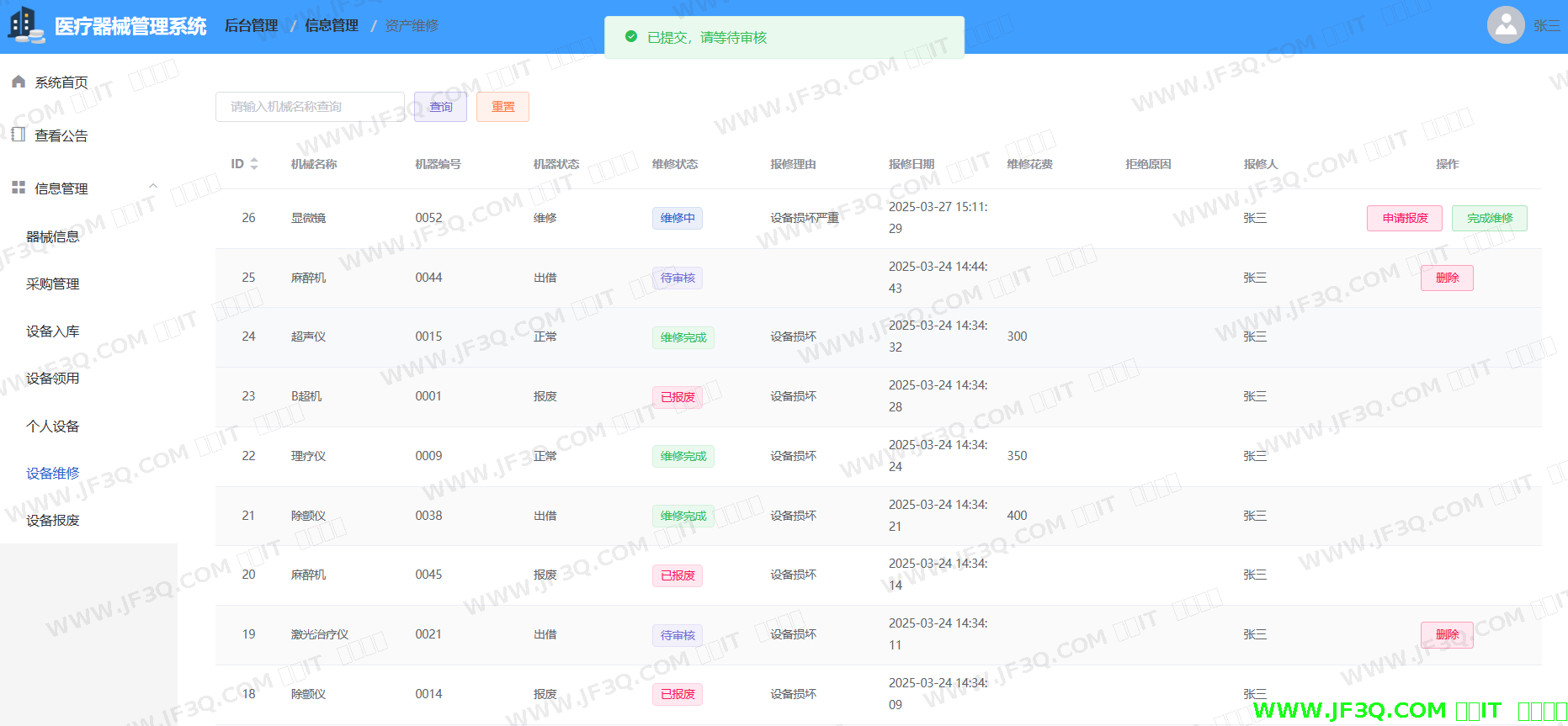Viewport: 1568px width, 726px height.
Task: Select 设备入库 from the sidebar
Action: click(53, 331)
